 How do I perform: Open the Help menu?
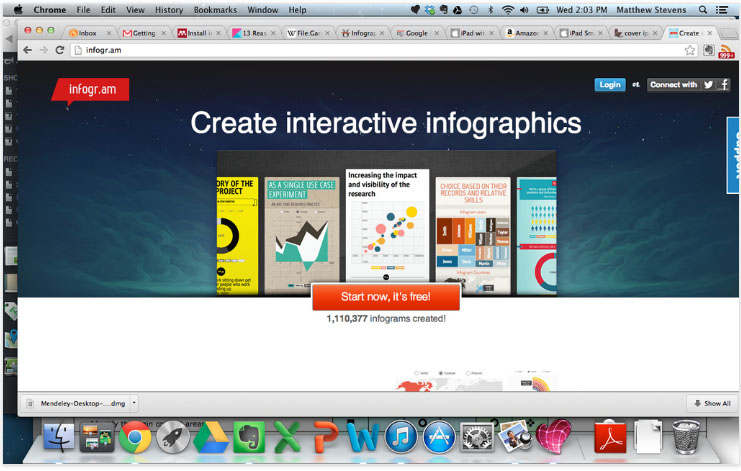click(297, 9)
